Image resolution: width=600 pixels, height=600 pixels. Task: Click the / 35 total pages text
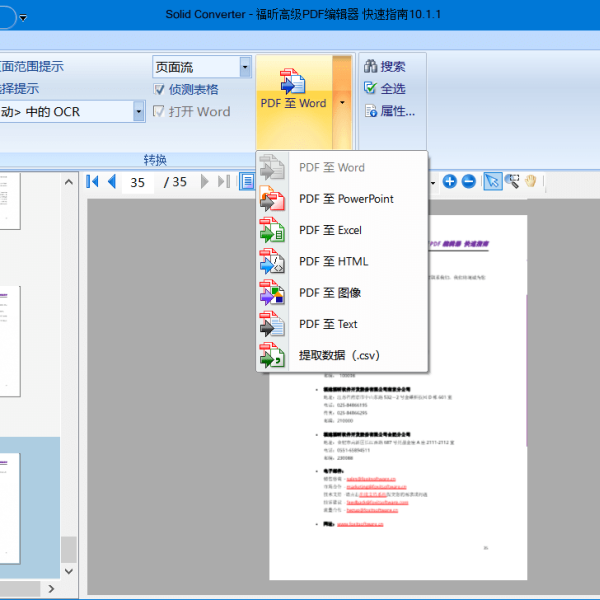tap(175, 182)
